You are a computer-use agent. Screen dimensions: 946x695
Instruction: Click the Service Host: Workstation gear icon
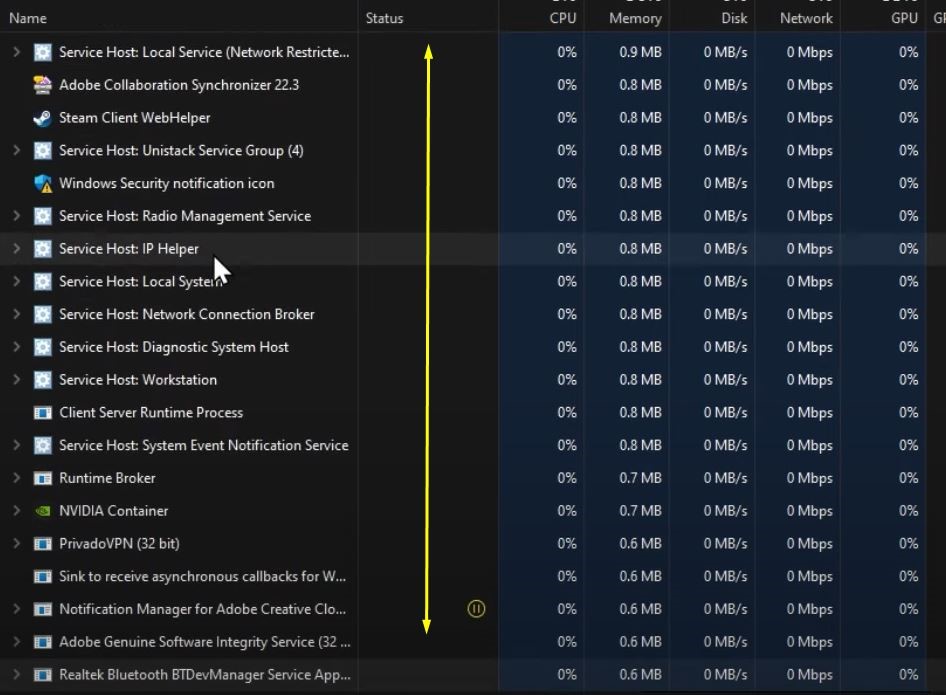tap(42, 379)
